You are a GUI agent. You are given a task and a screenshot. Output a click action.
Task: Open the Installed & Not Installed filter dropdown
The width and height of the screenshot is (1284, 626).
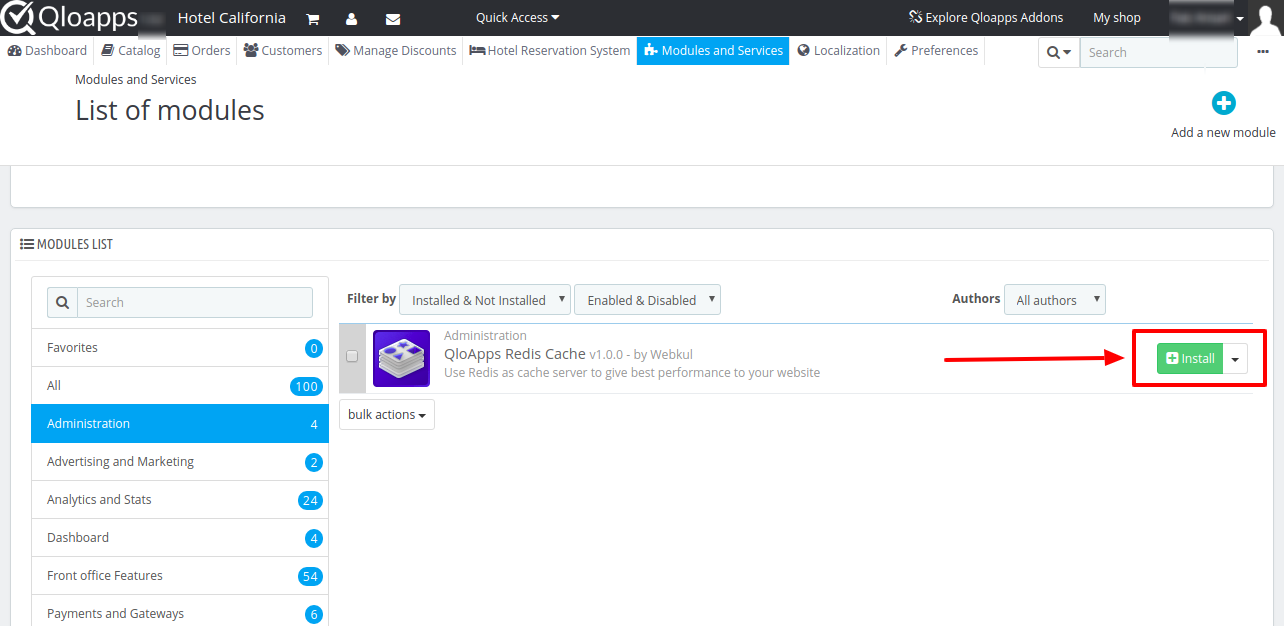(484, 299)
